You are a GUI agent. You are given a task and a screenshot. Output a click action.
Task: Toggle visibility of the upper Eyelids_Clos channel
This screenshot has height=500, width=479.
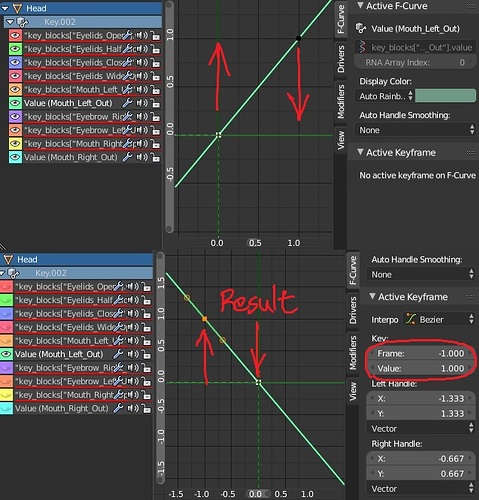pyautogui.click(x=15, y=62)
